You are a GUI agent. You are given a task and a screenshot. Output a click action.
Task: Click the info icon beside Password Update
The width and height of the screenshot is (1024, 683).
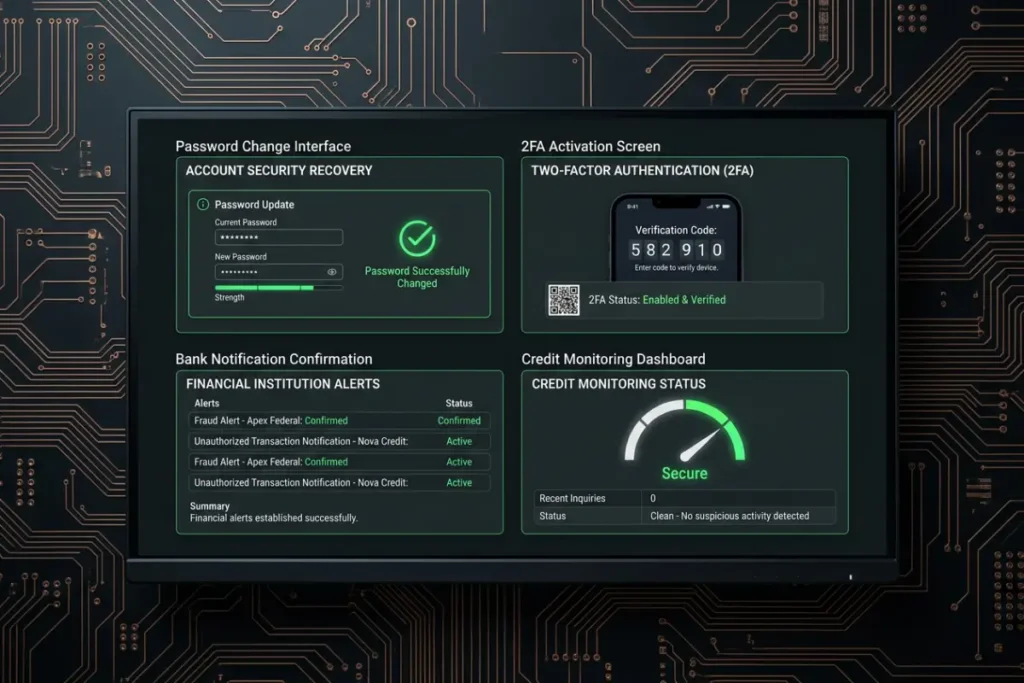point(203,204)
